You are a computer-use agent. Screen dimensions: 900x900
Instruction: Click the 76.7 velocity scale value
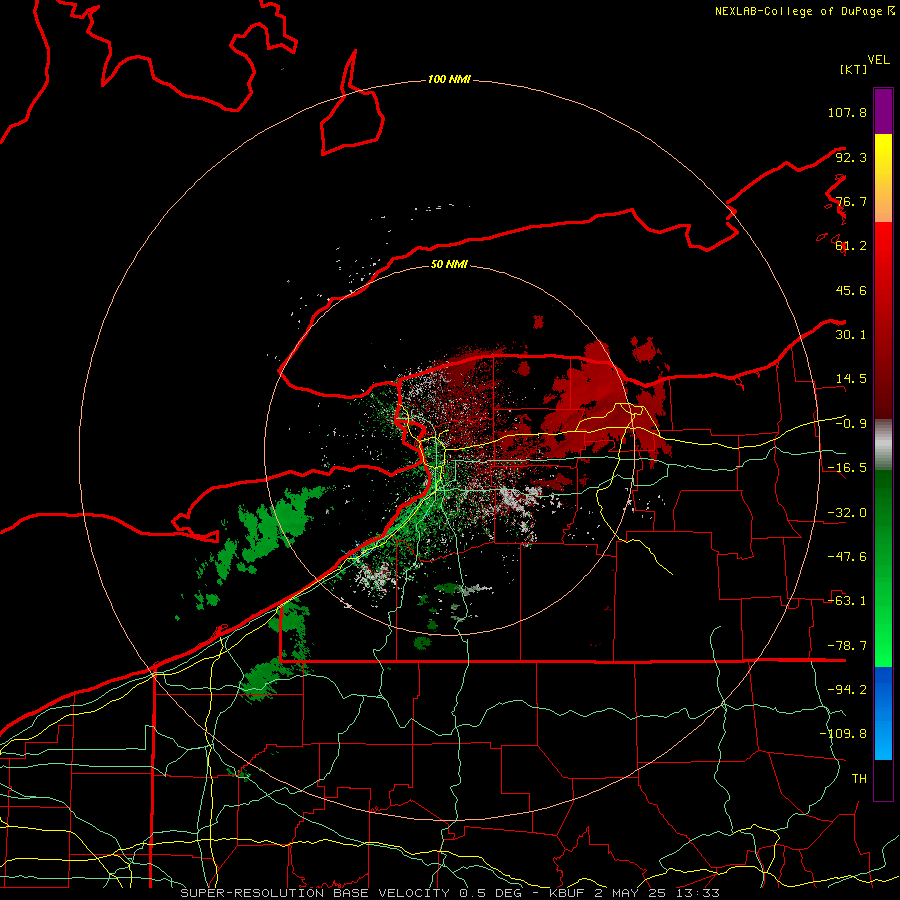[851, 201]
